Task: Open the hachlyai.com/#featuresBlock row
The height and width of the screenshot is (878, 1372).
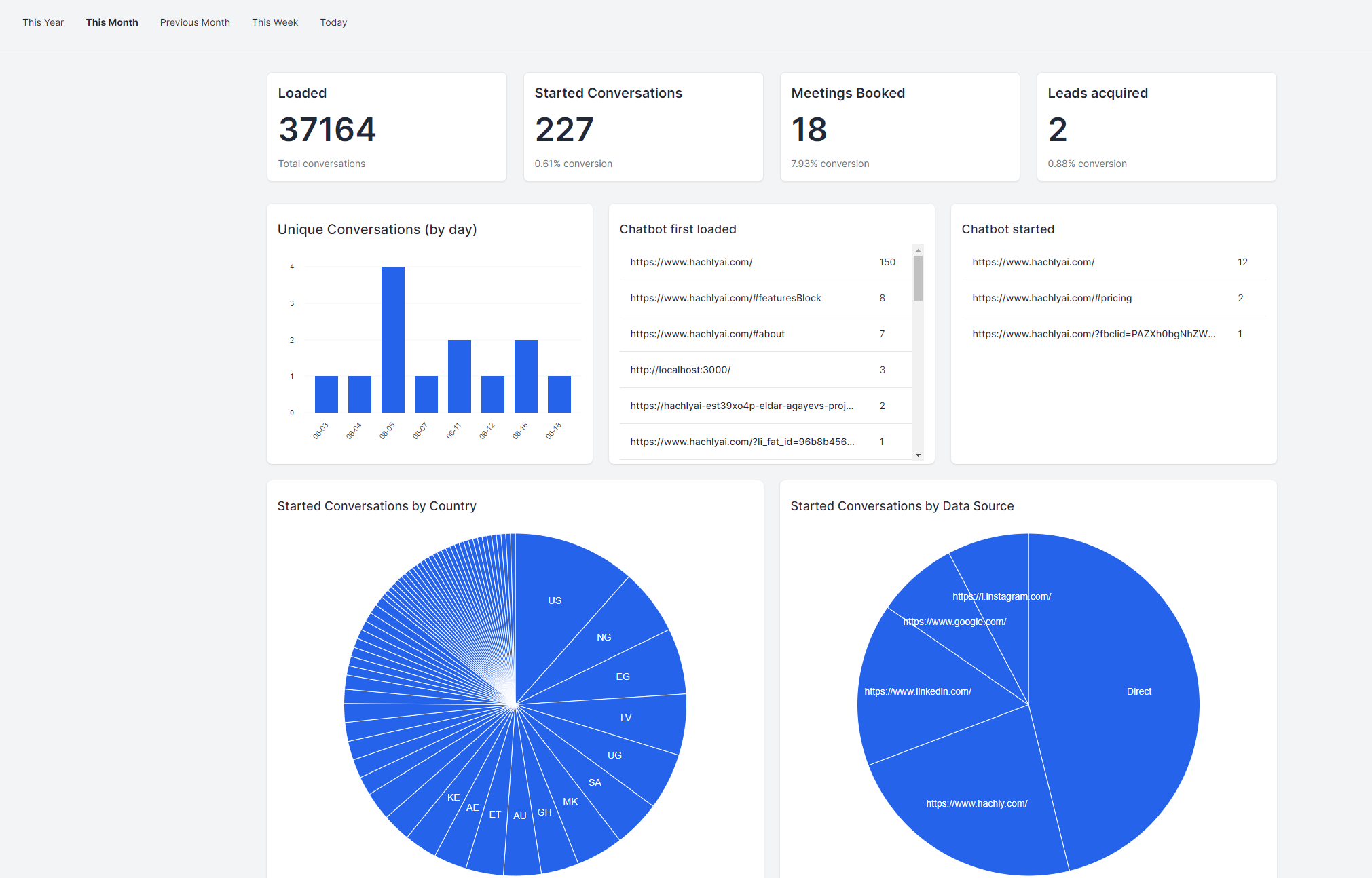Action: [x=725, y=298]
